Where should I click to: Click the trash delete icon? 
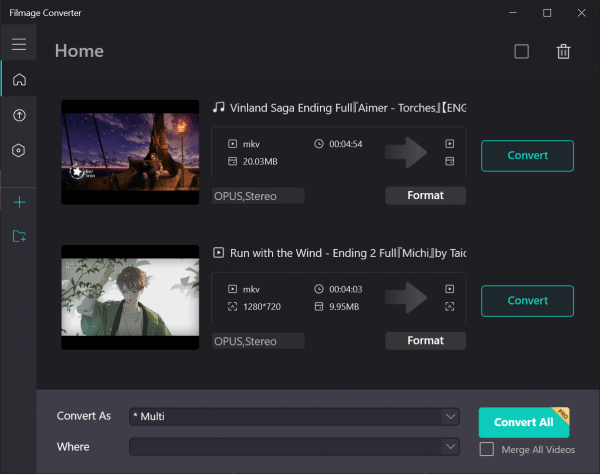click(563, 51)
